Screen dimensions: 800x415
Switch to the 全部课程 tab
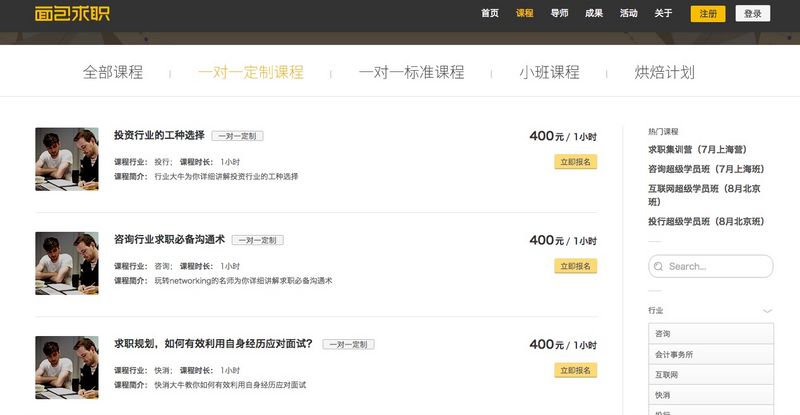[113, 73]
